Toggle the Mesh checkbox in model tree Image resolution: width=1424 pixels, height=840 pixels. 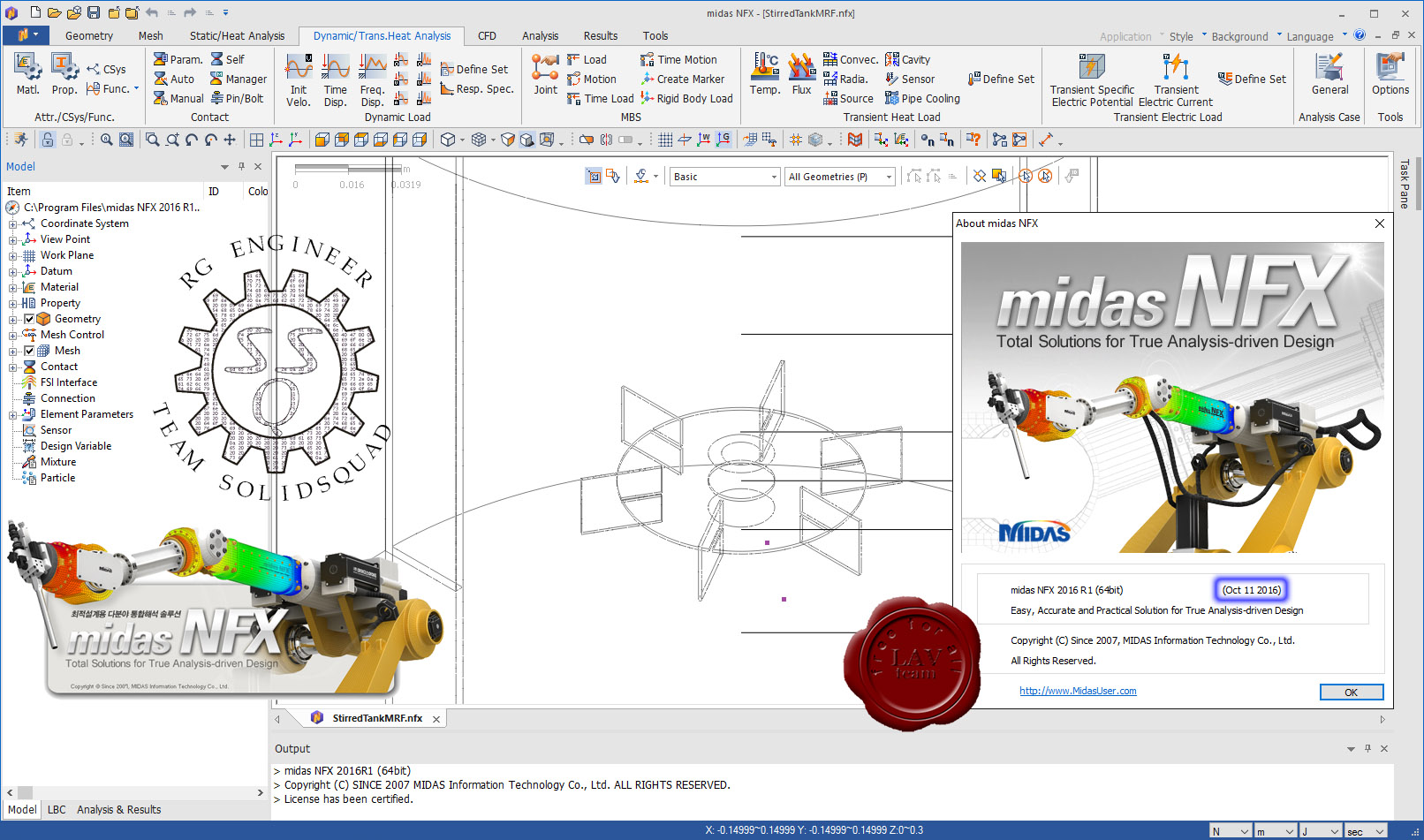(x=29, y=351)
